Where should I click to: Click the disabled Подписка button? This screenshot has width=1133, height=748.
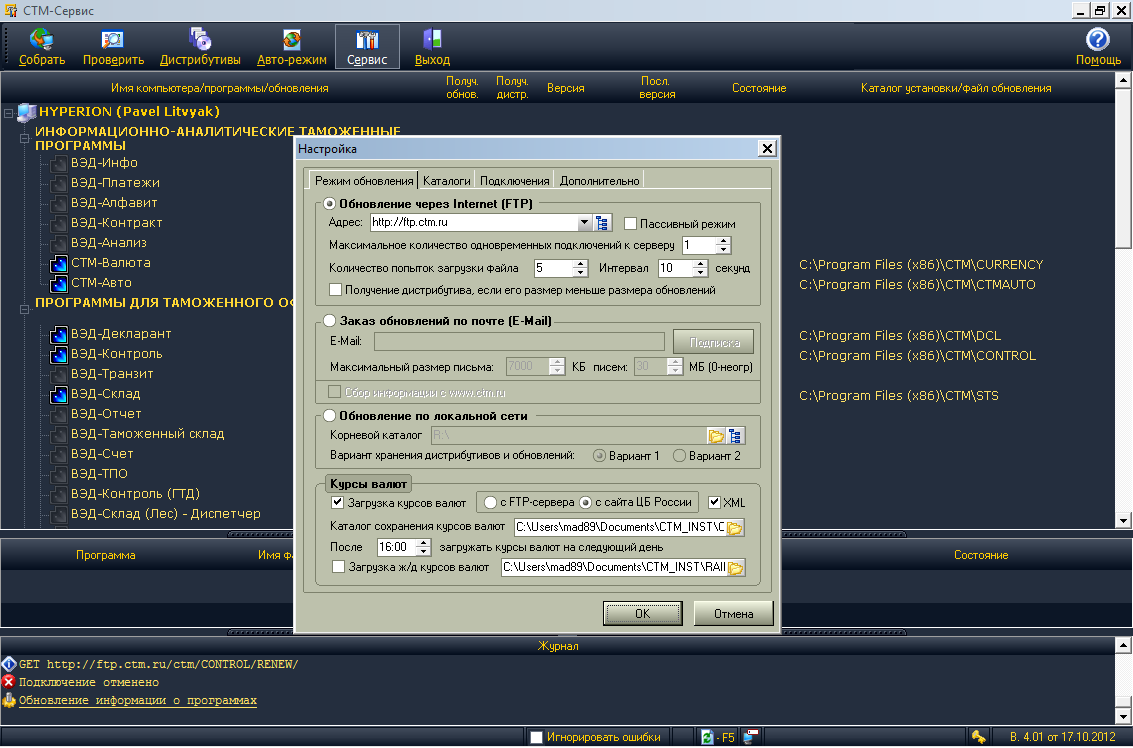pyautogui.click(x=714, y=342)
